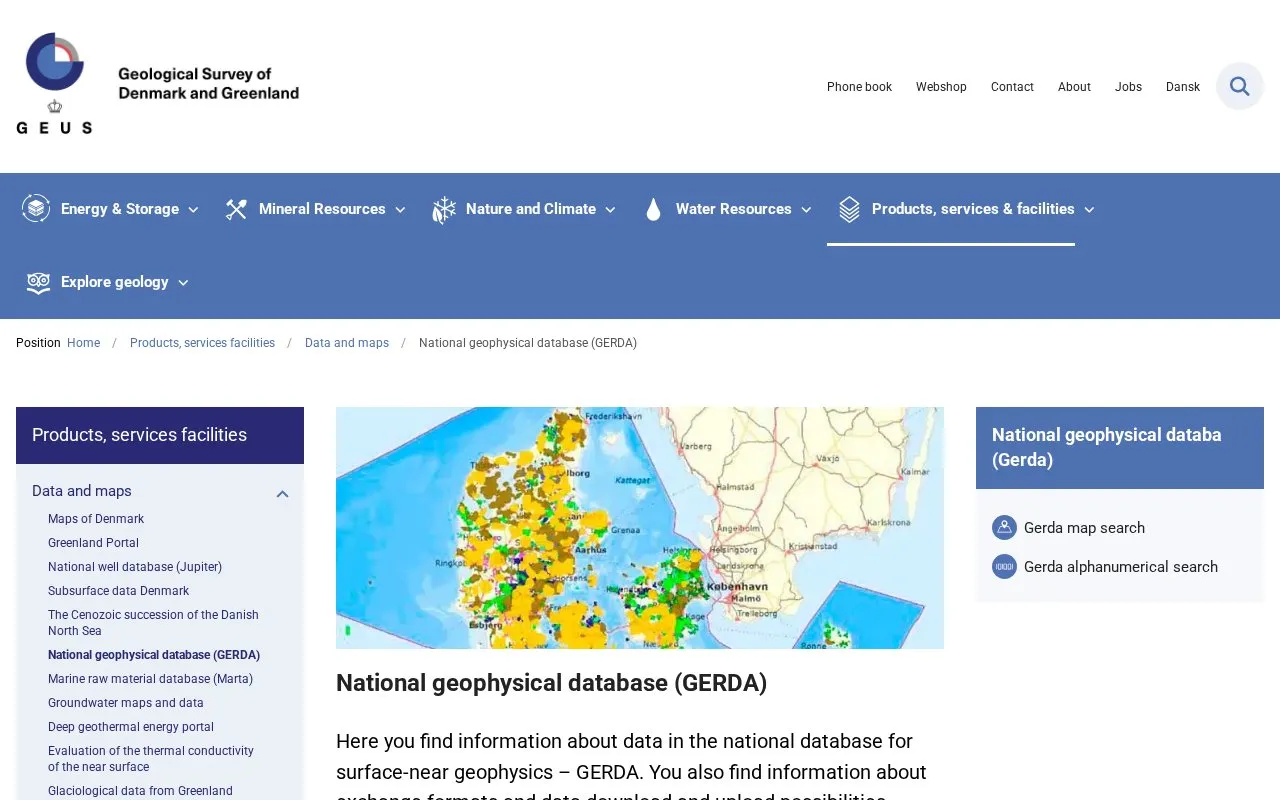Expand the Energy & Storage chevron
The height and width of the screenshot is (800, 1280).
pos(193,210)
